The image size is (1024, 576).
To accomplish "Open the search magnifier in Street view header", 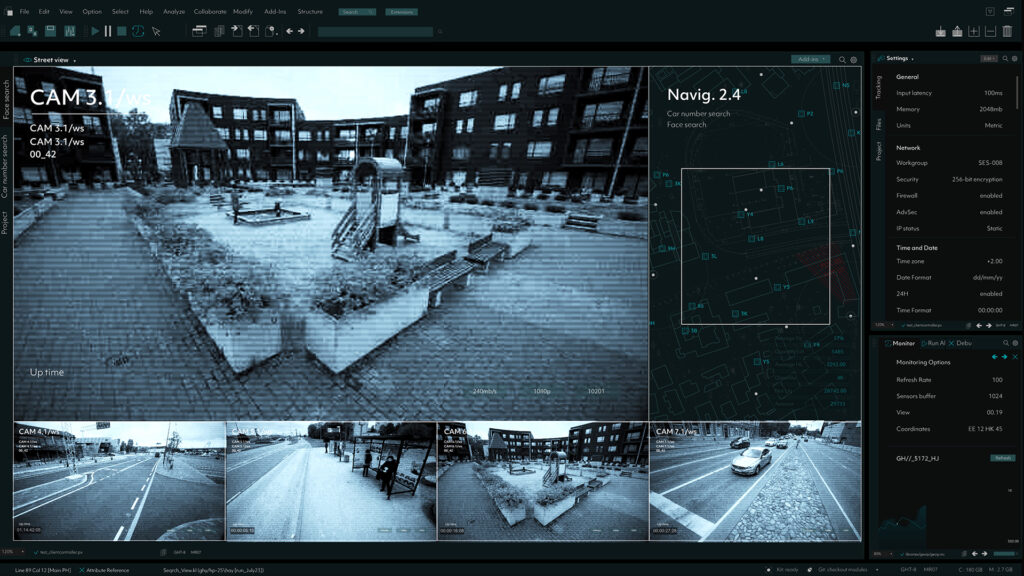I will point(842,60).
